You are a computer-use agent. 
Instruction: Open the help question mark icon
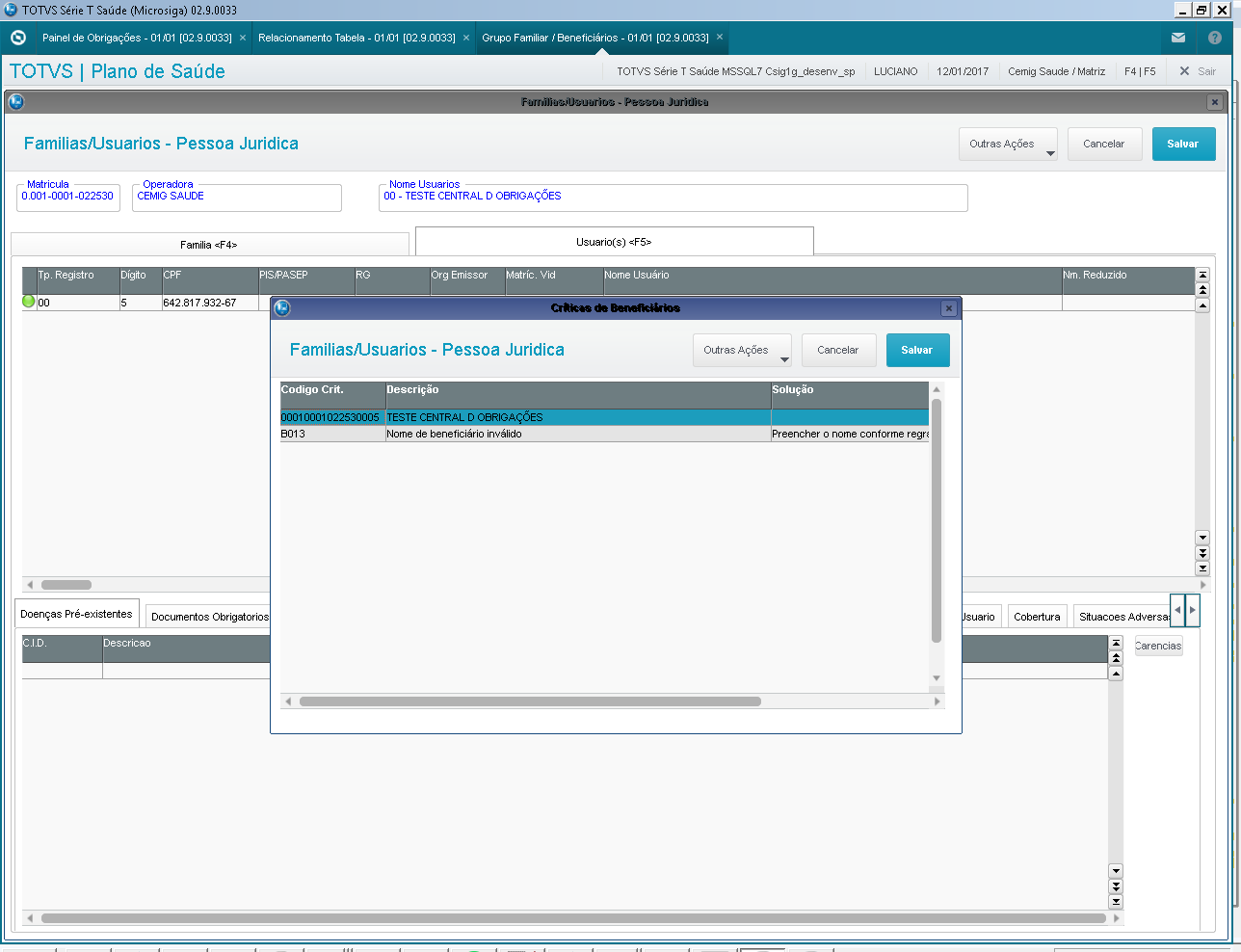(x=1215, y=38)
